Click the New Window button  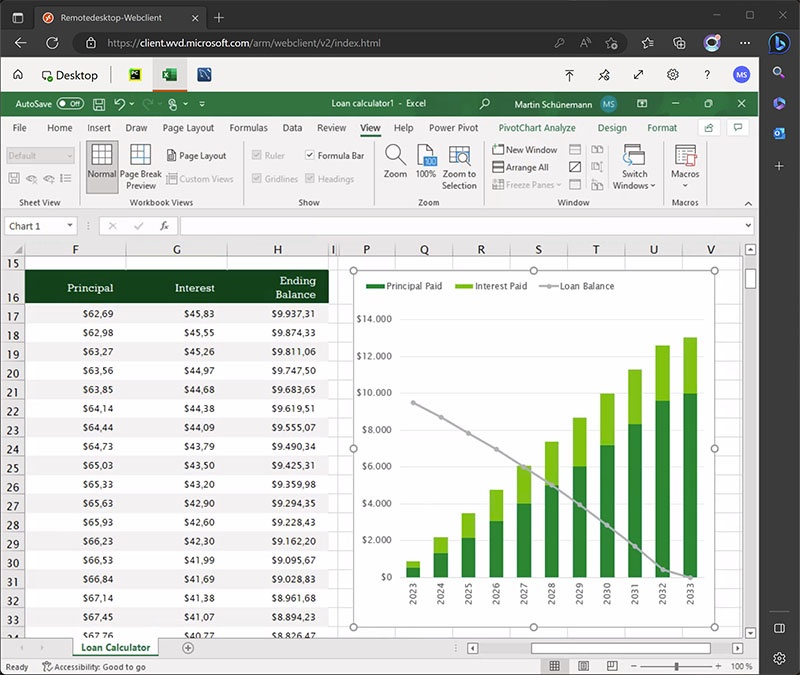(x=524, y=150)
